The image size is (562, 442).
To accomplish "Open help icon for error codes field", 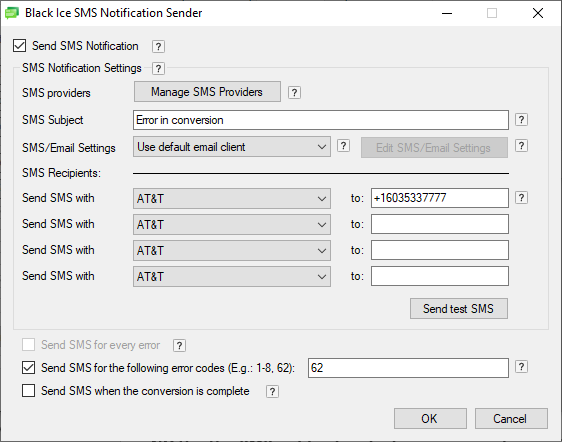I will pyautogui.click(x=521, y=367).
